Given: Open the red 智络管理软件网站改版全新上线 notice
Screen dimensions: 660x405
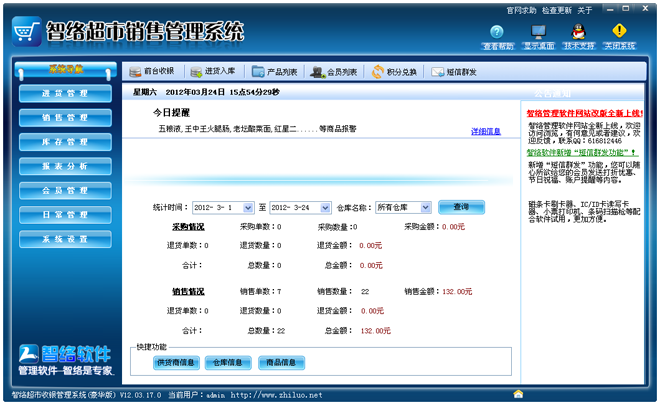Looking at the screenshot, I should [585, 113].
